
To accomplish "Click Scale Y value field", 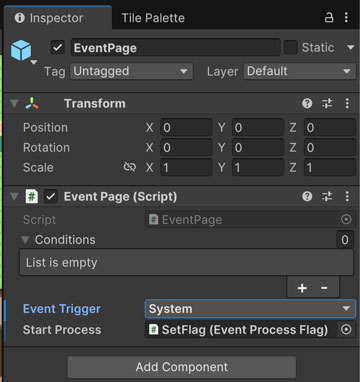I will pyautogui.click(x=258, y=168).
